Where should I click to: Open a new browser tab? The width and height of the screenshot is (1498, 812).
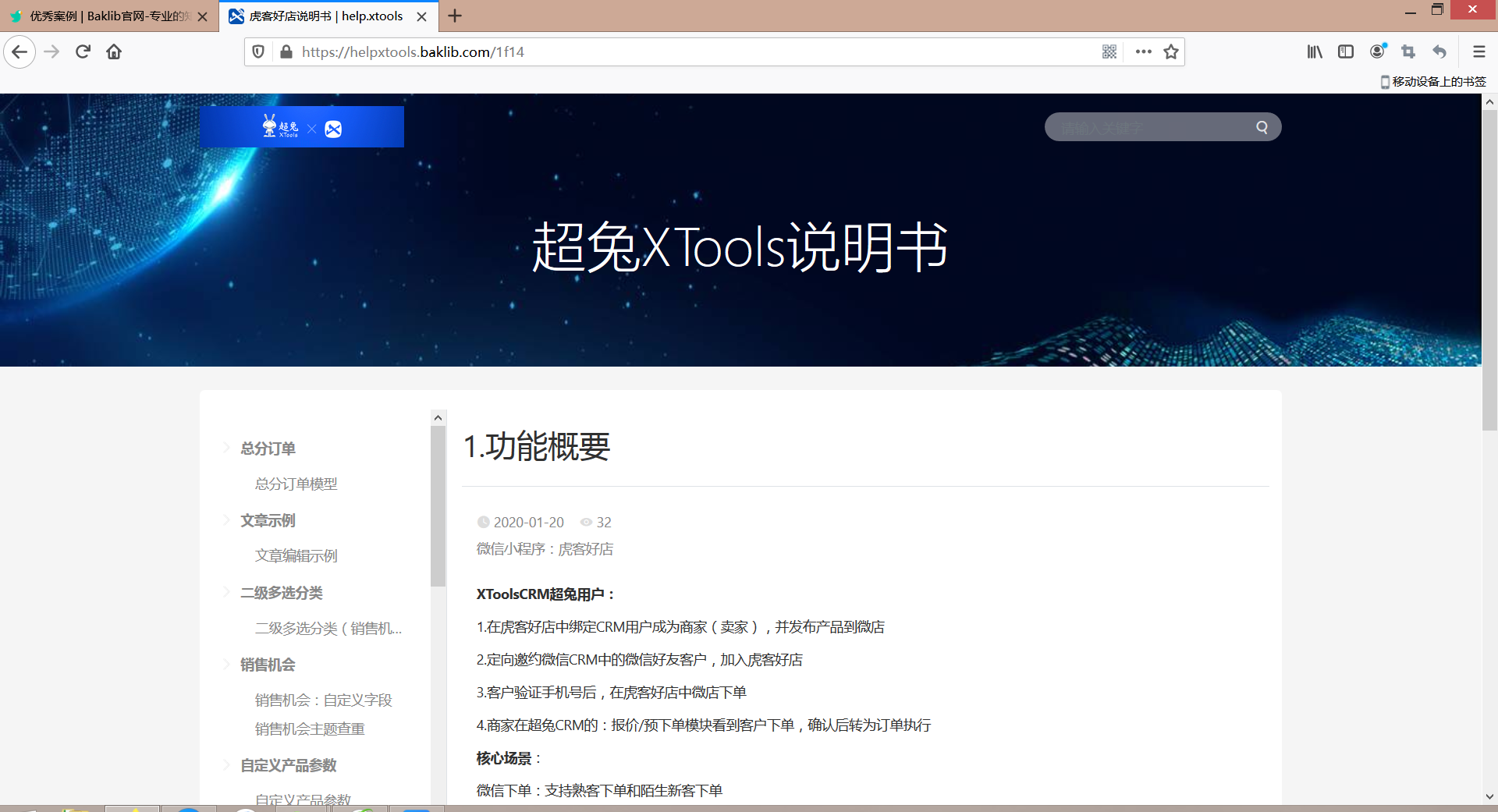pos(455,16)
